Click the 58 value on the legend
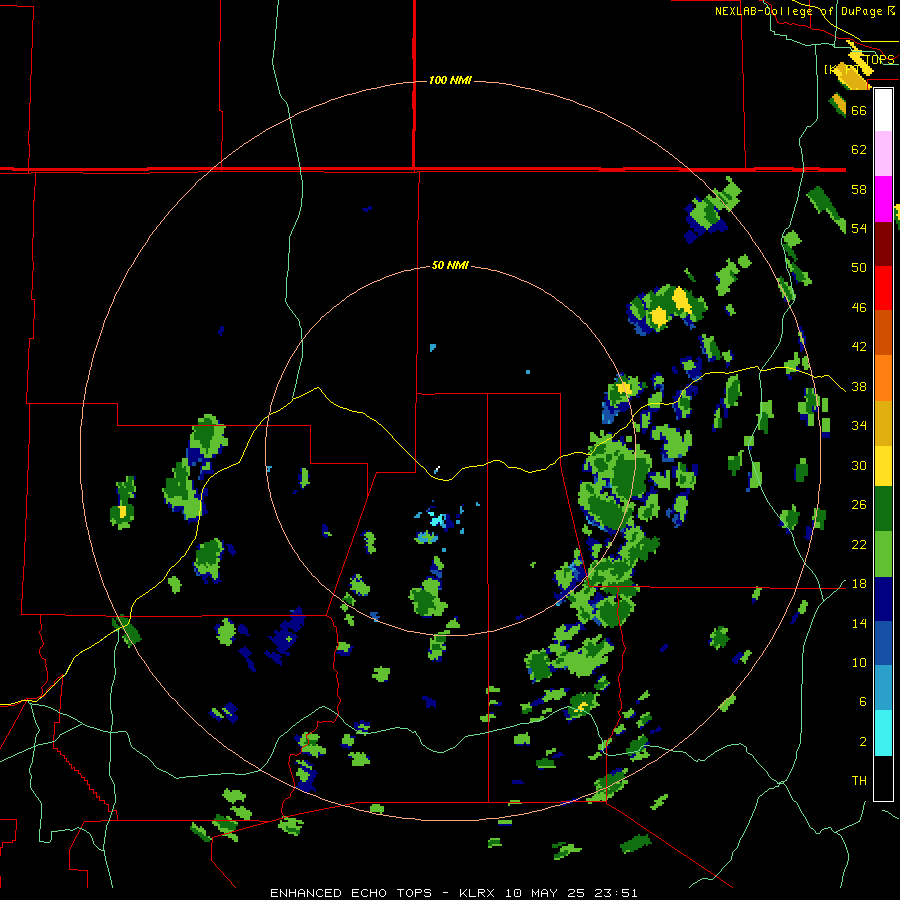Image resolution: width=900 pixels, height=900 pixels. click(859, 189)
